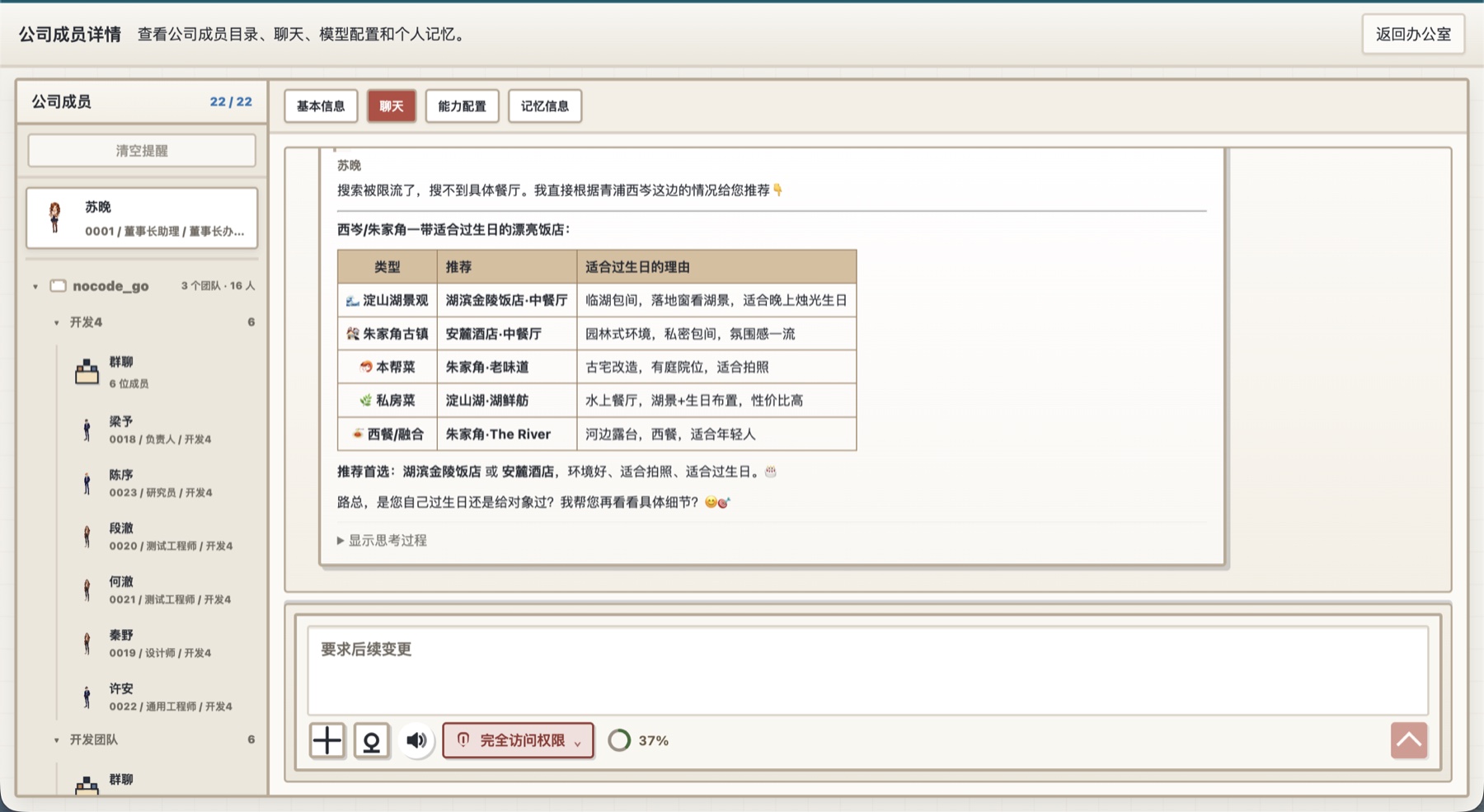Click the 本帮菜 table cell
The height and width of the screenshot is (812, 1484).
[387, 367]
